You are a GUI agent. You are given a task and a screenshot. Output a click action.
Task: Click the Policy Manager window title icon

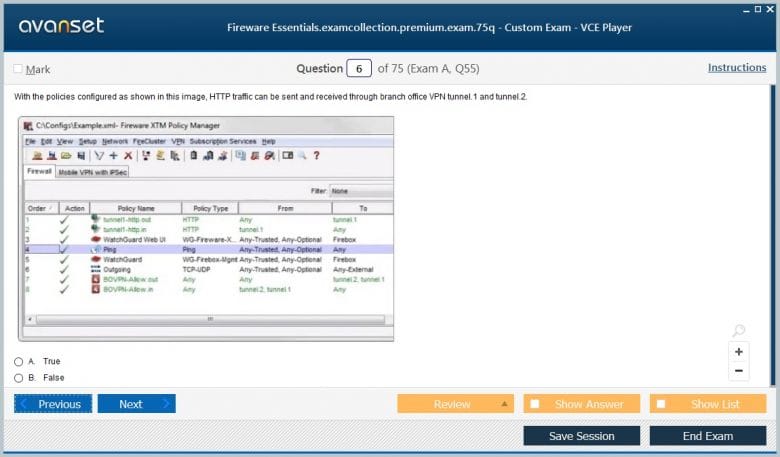[x=28, y=126]
